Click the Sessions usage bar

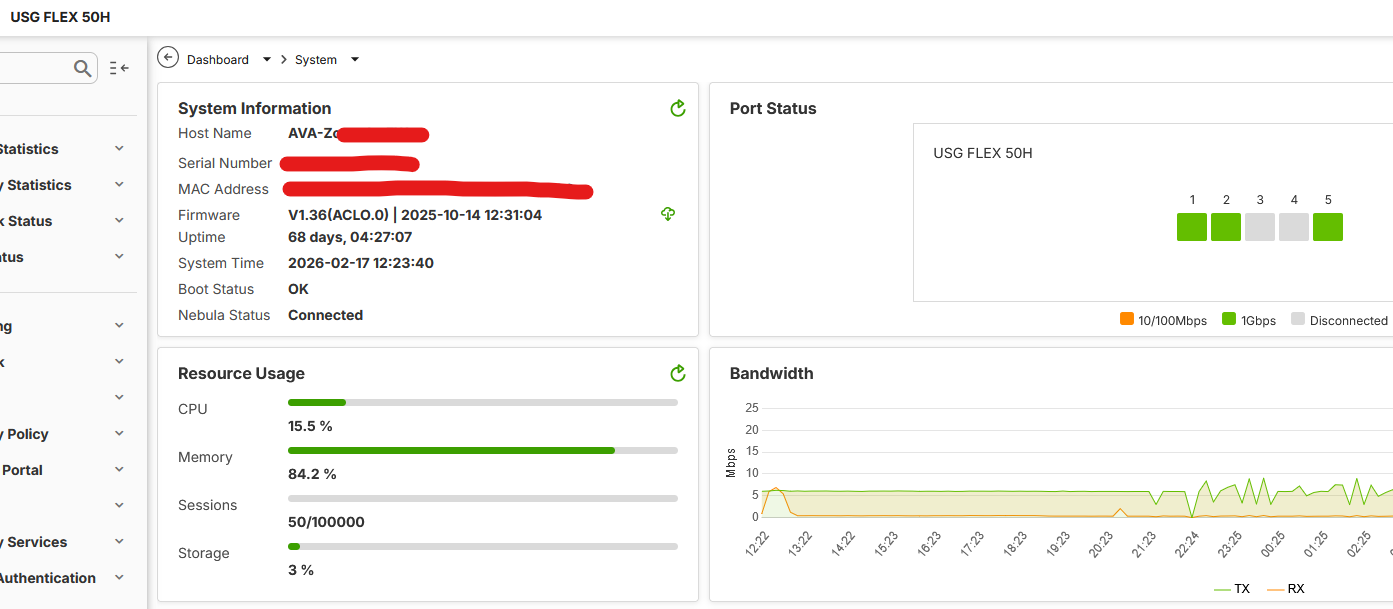[483, 498]
